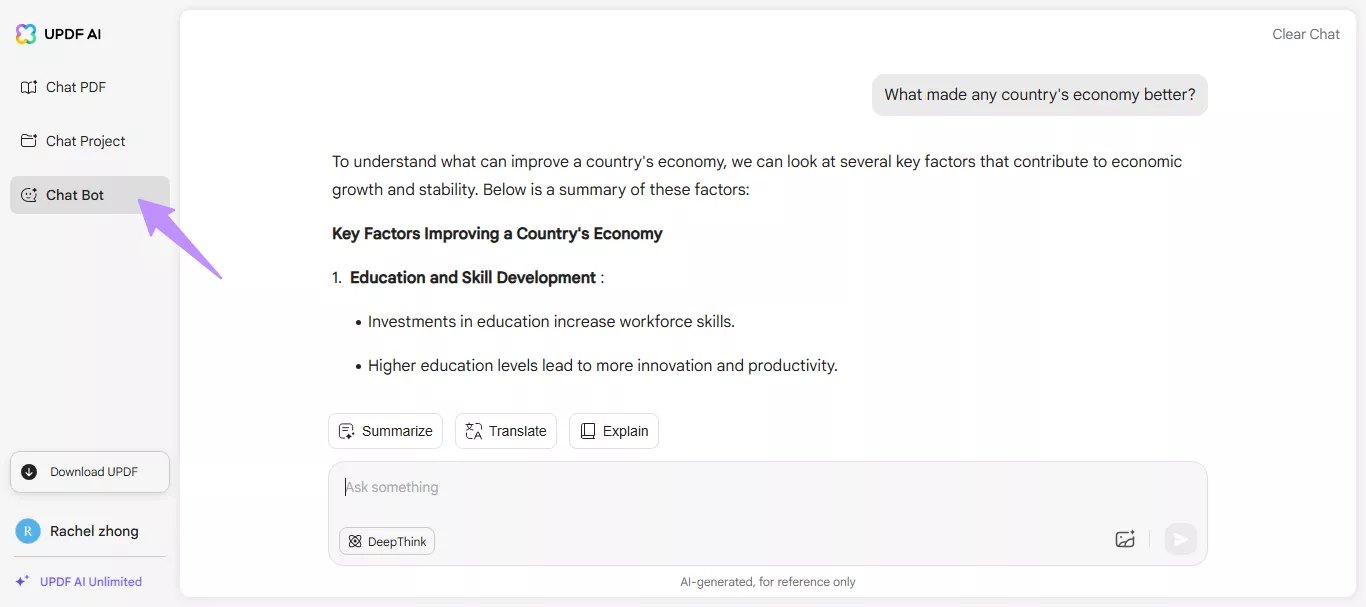Open the UPDF AI Unlimited link
This screenshot has height=607, width=1366.
point(91,581)
